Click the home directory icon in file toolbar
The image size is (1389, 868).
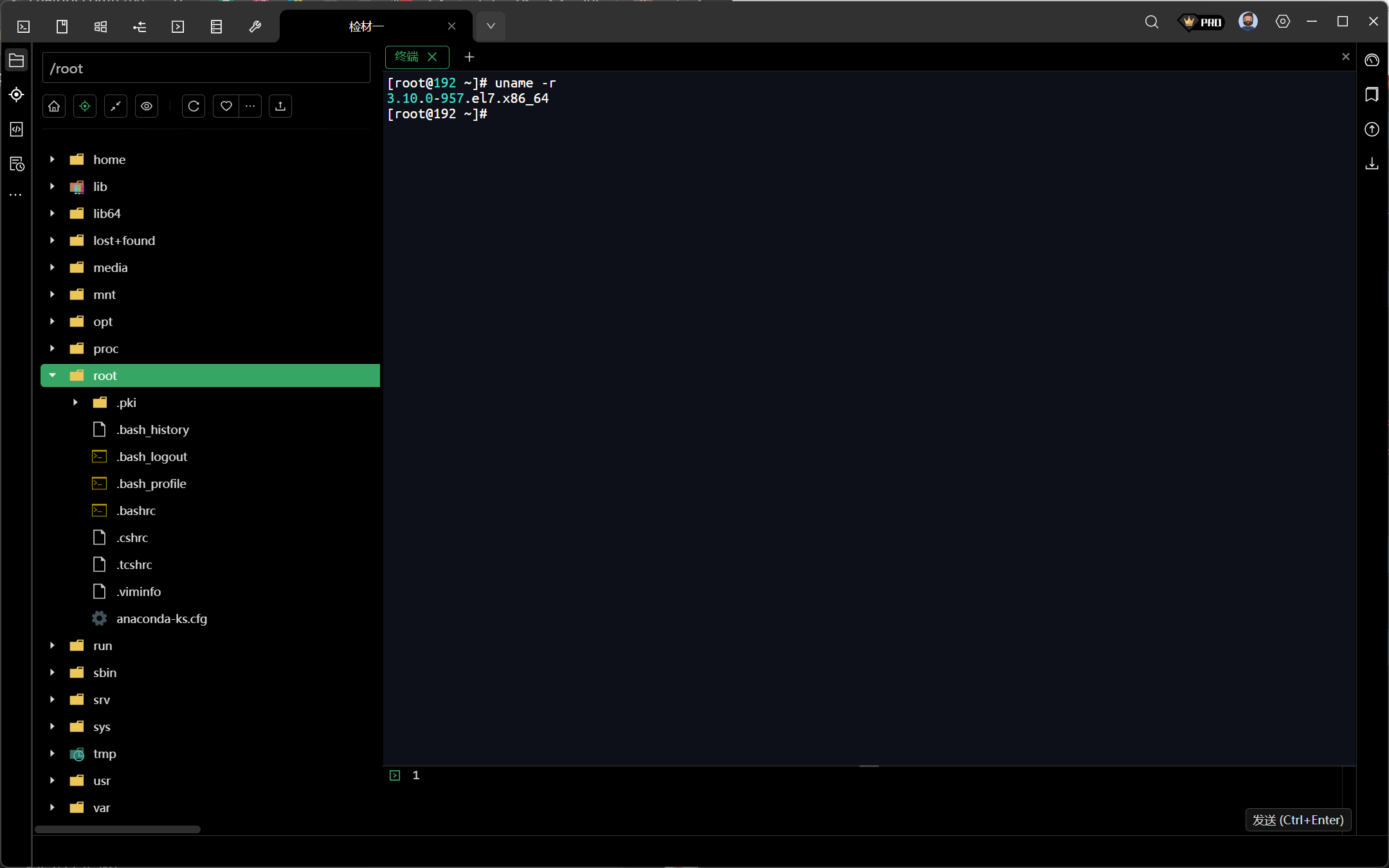[54, 106]
